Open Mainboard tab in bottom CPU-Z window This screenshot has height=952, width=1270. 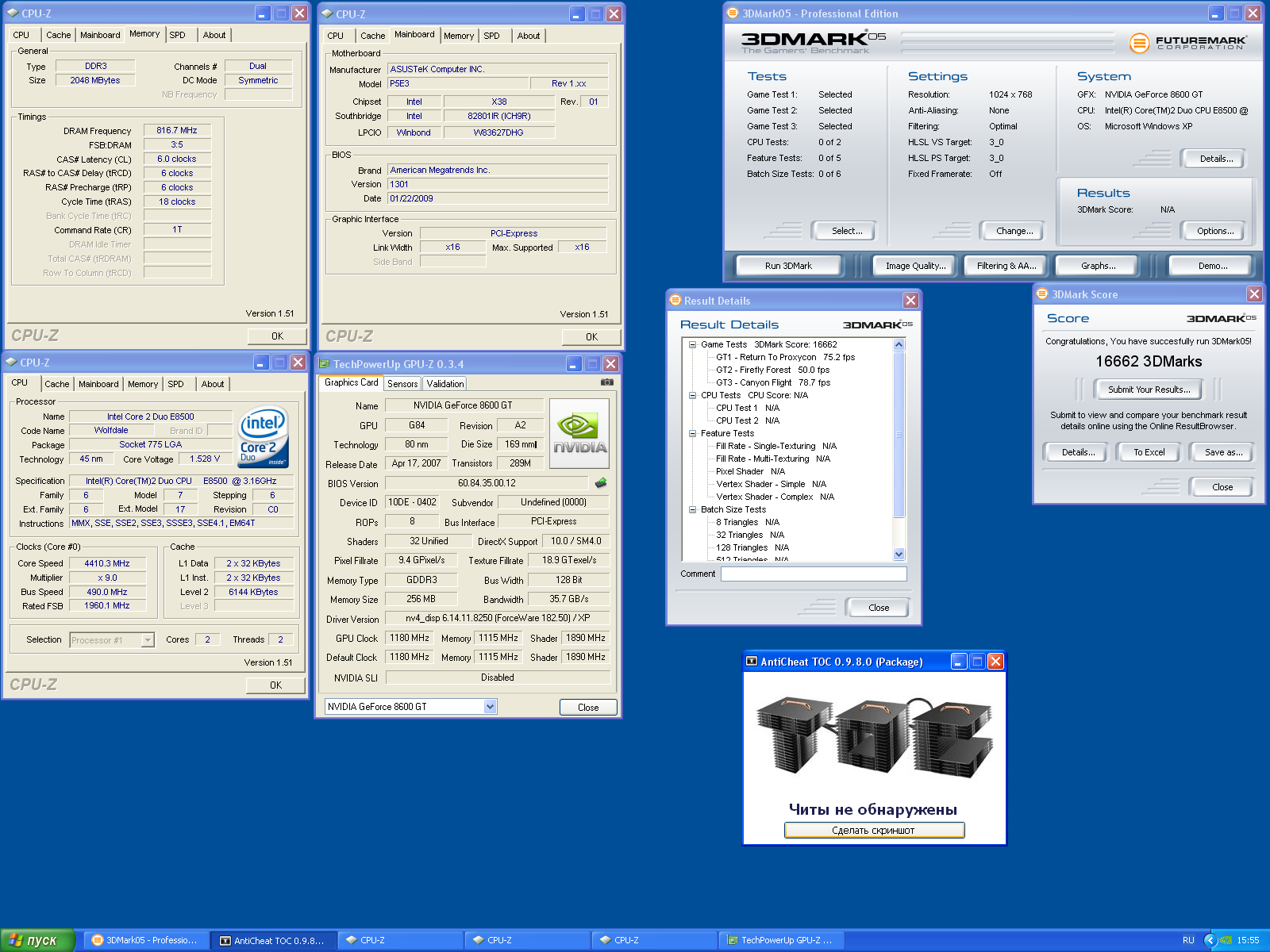point(98,384)
